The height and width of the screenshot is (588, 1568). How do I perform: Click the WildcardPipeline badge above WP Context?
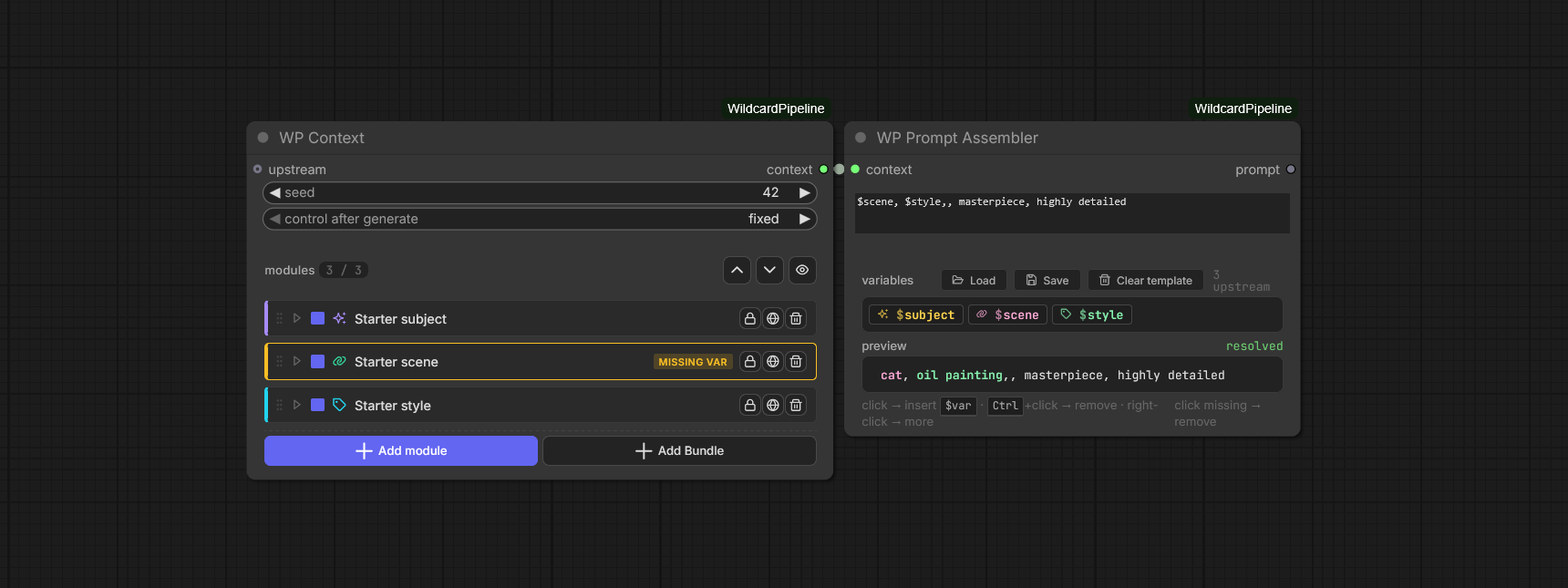click(x=776, y=108)
